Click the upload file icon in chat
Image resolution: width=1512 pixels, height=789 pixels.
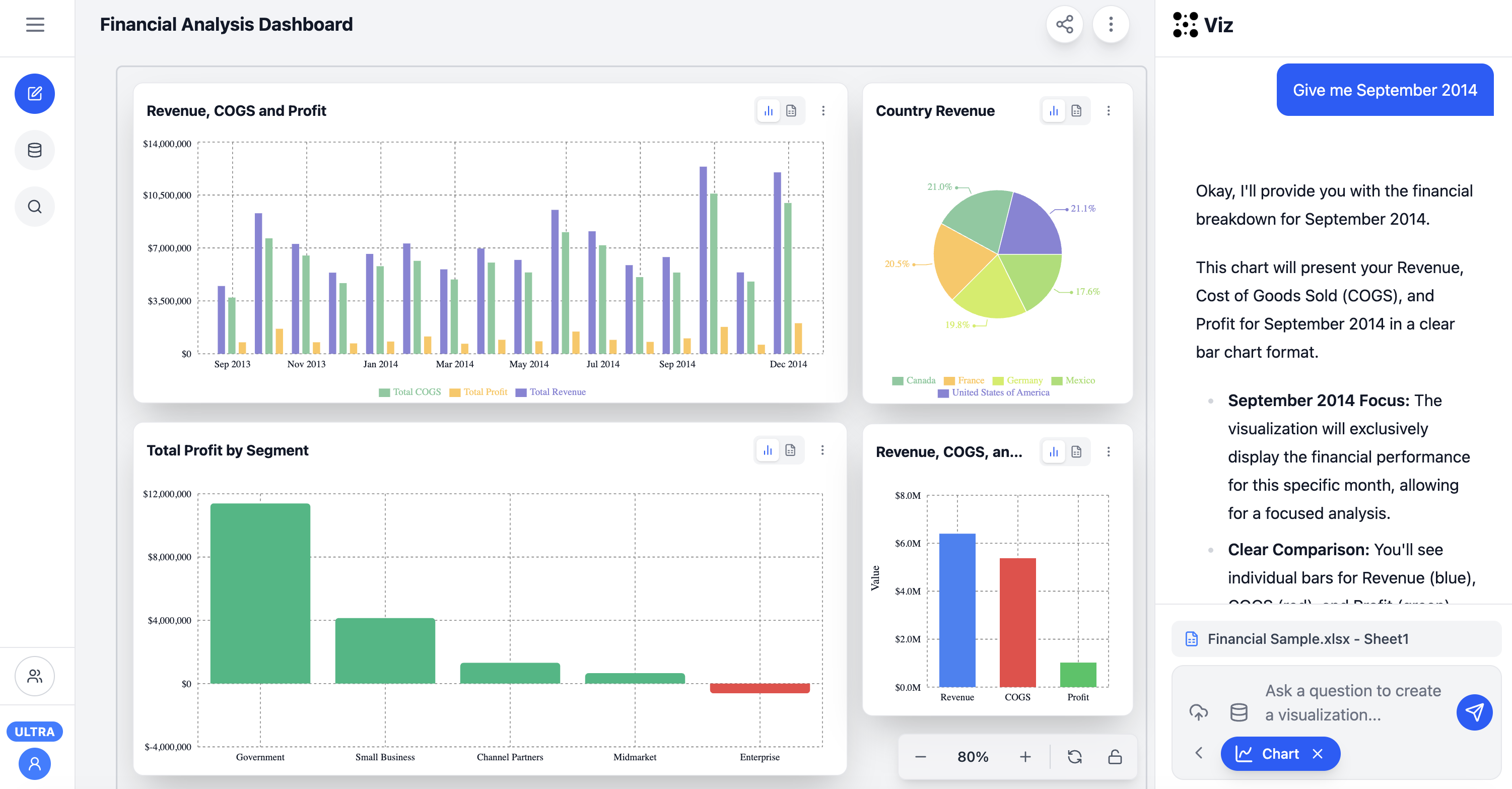(1198, 712)
